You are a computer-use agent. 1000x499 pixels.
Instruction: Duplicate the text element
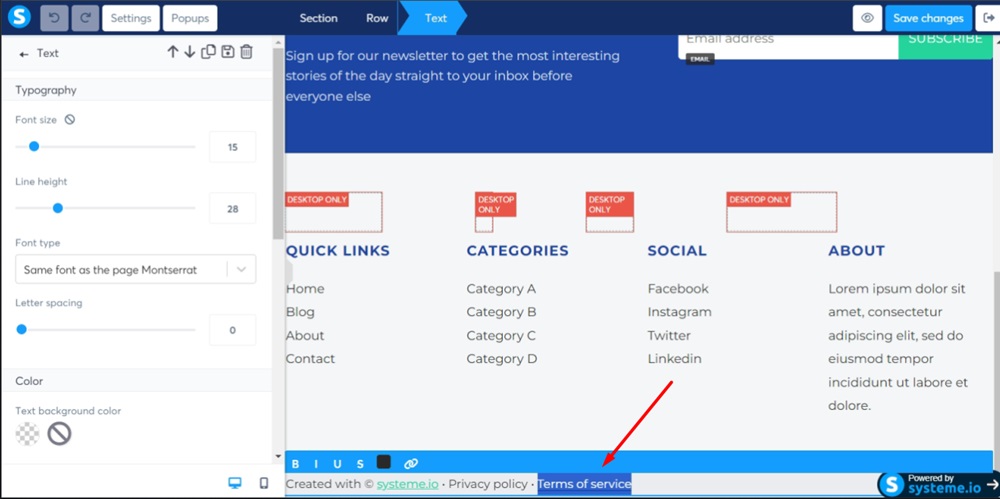pyautogui.click(x=208, y=52)
